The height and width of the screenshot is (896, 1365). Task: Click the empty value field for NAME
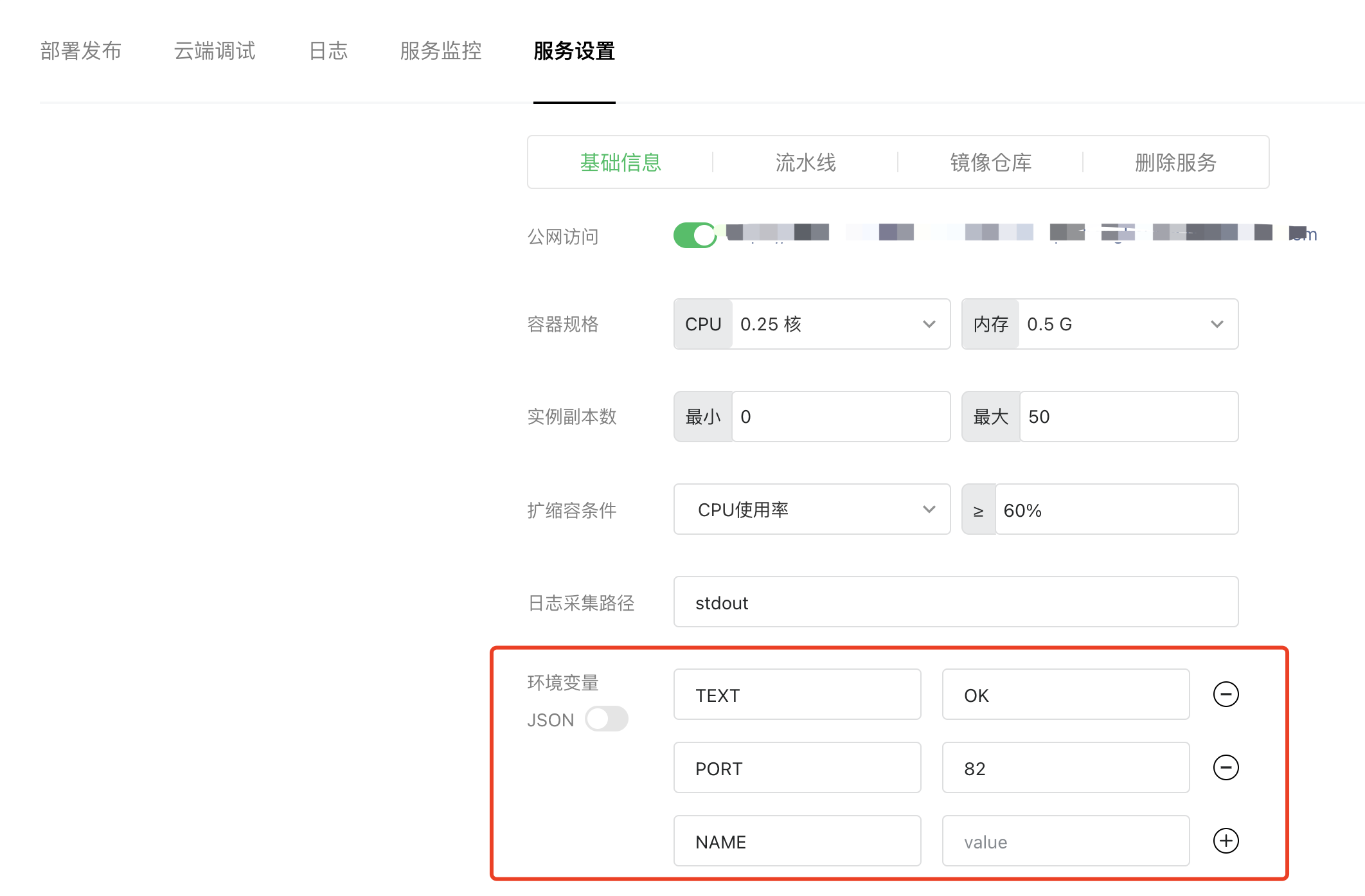click(1066, 841)
